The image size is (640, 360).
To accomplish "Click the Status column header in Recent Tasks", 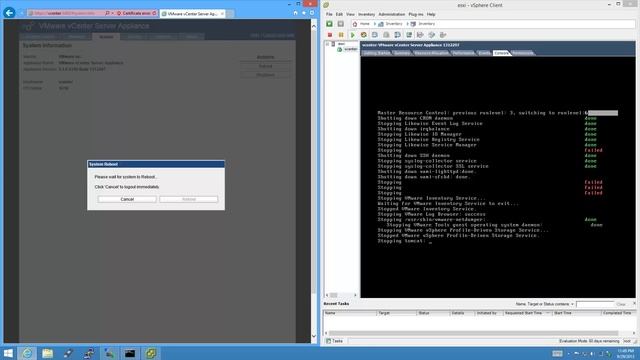I will (x=433, y=313).
